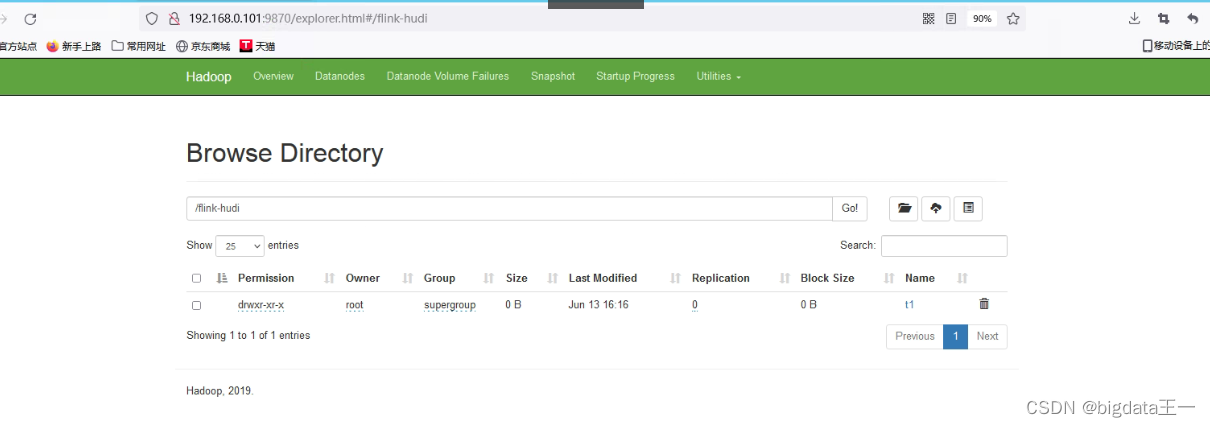Click the shield tracking protection icon
Viewport: 1210px width, 427px height.
pos(152,18)
